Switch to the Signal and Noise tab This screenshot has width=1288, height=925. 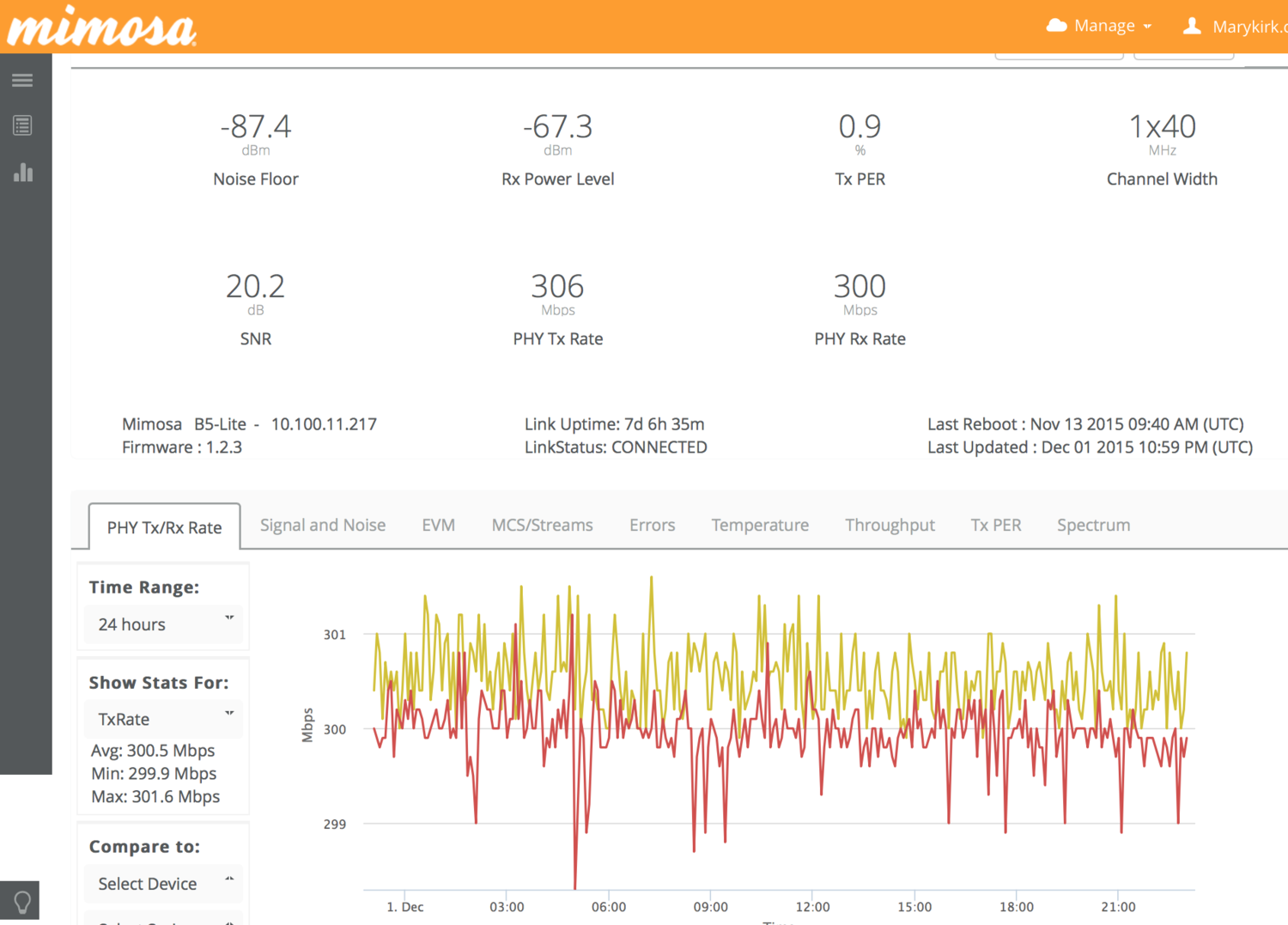coord(323,525)
